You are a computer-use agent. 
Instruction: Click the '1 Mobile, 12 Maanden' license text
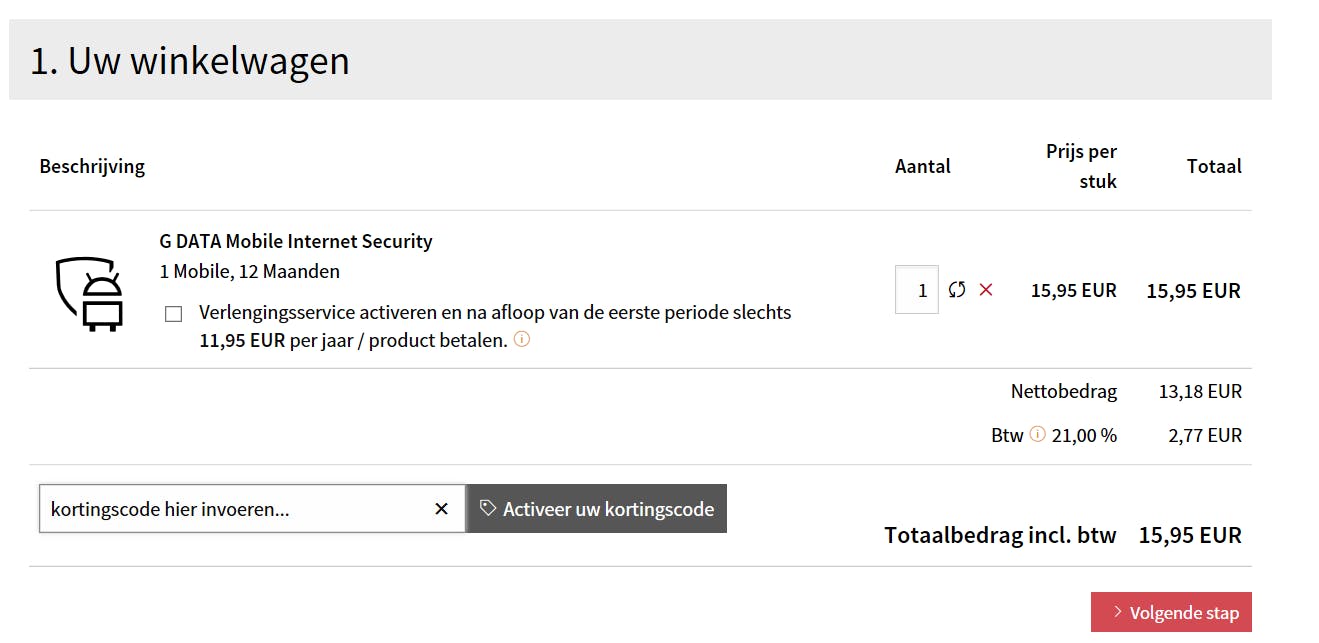[x=249, y=271]
